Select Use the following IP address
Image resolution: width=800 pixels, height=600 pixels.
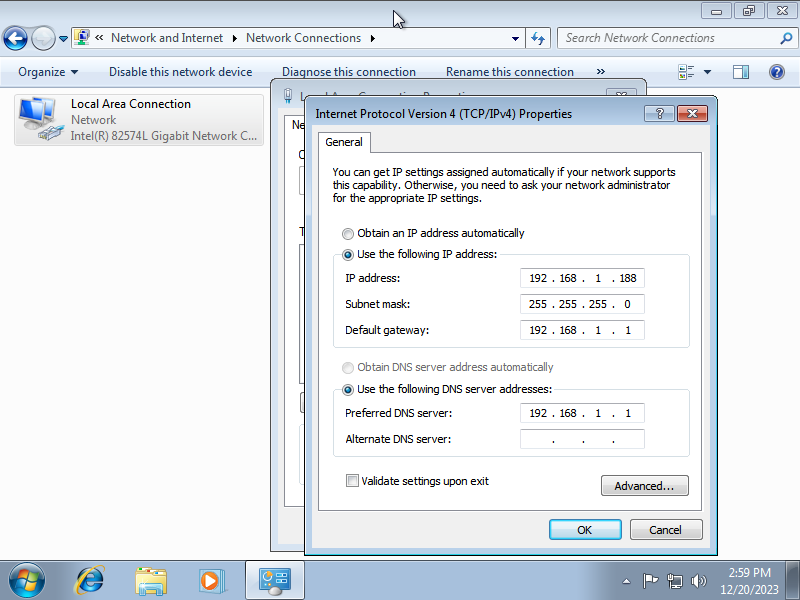348,255
